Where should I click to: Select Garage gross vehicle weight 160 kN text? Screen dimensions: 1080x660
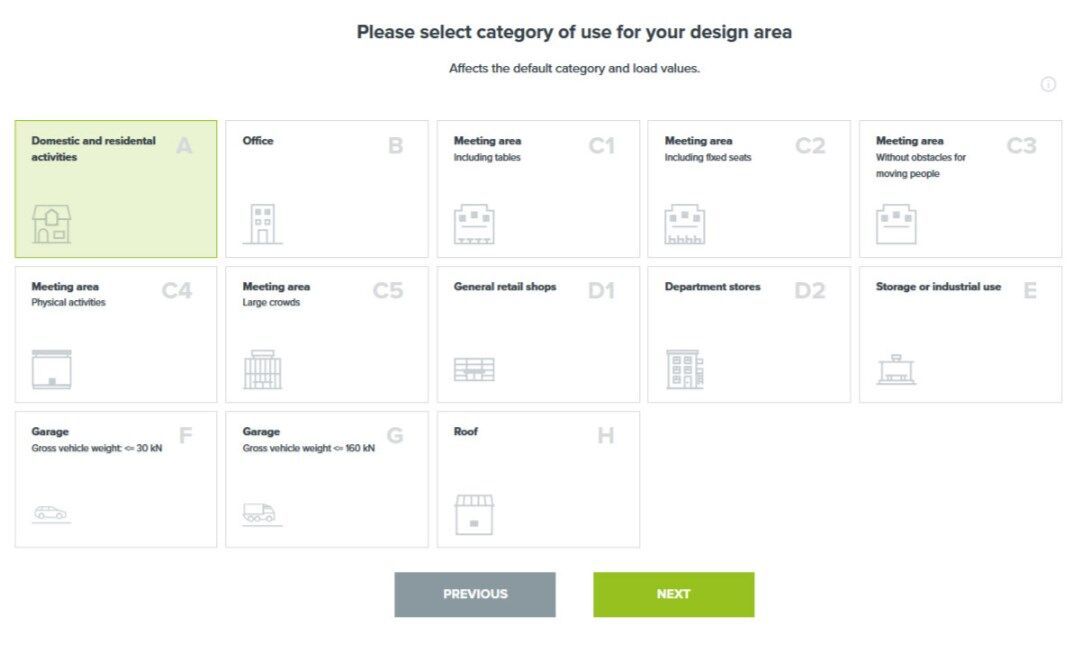pos(309,448)
